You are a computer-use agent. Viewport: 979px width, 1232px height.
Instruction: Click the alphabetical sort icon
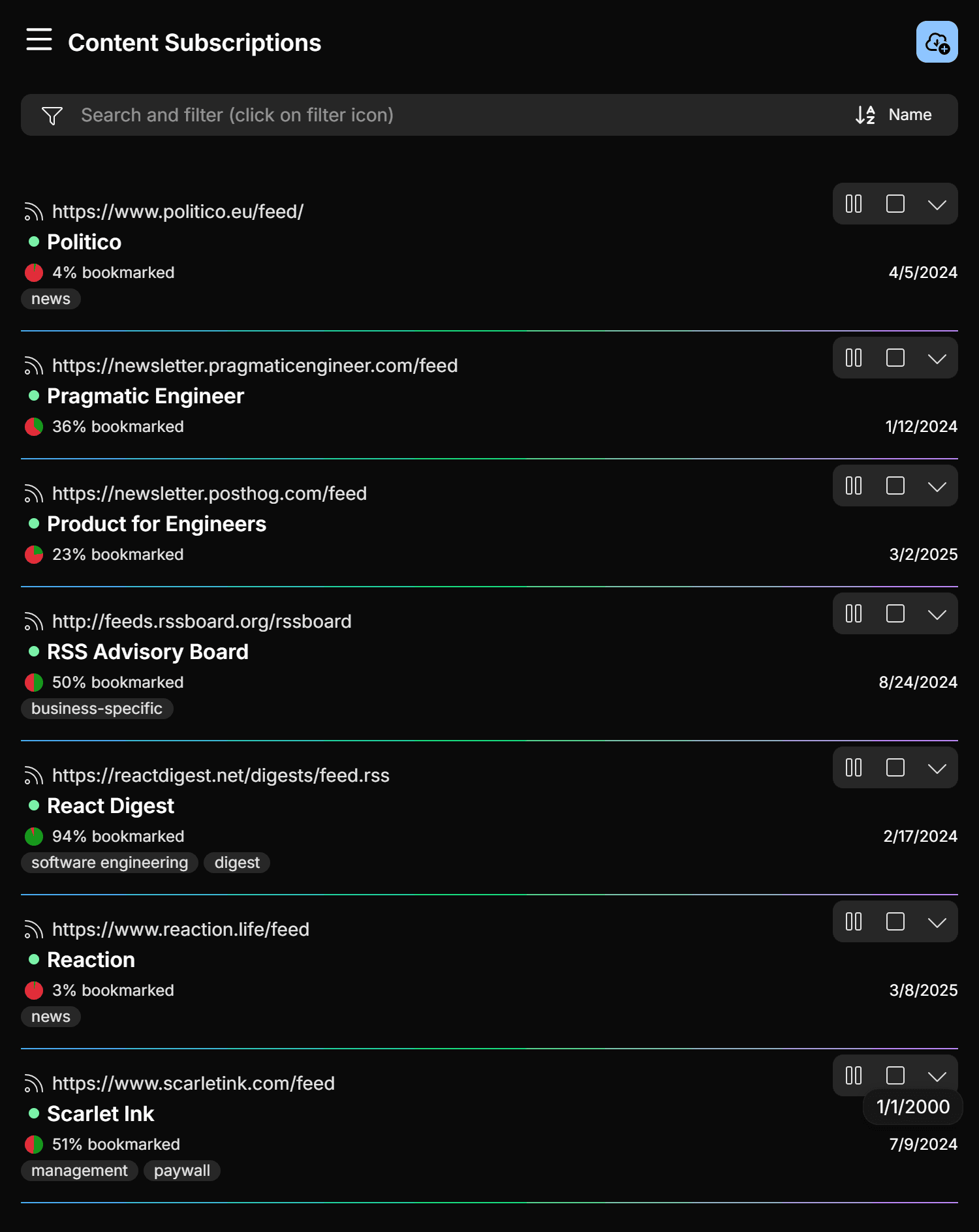click(865, 115)
